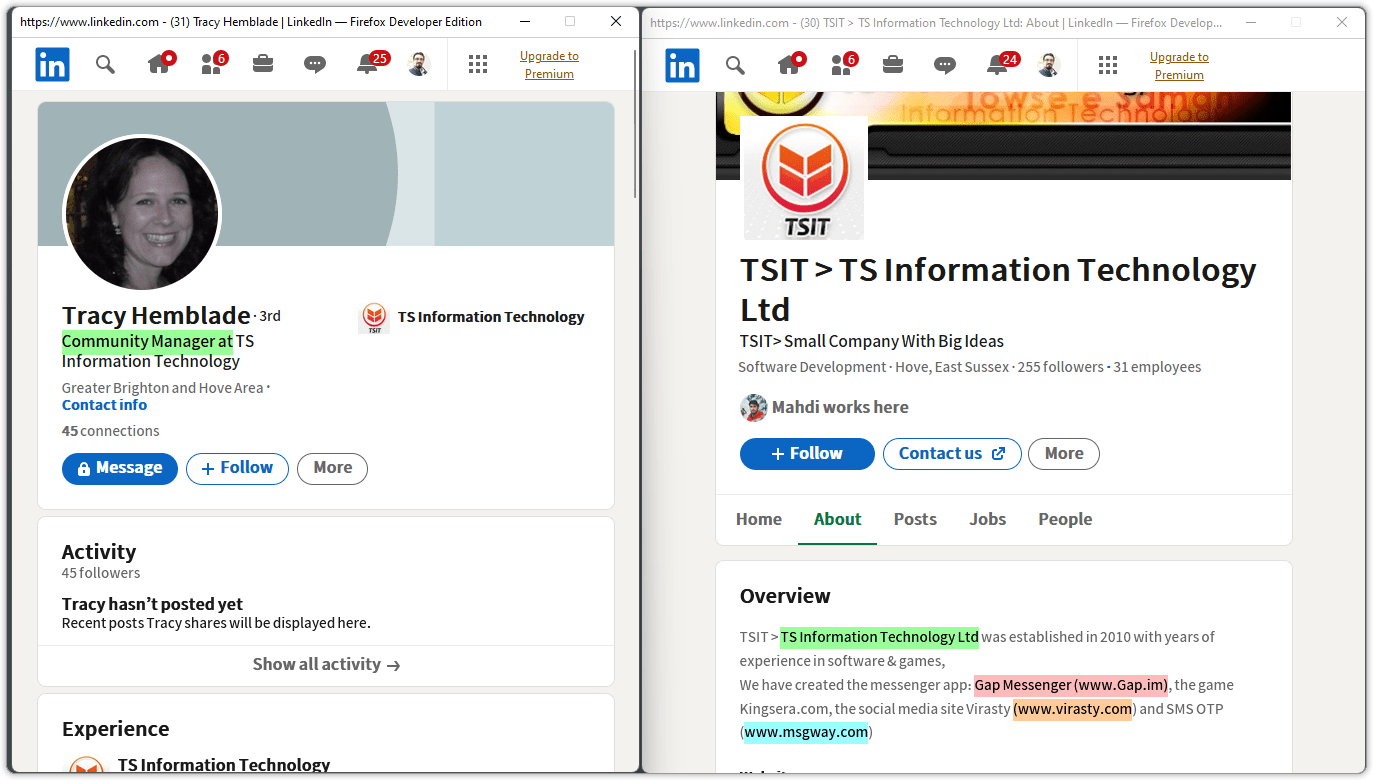Open profile avatar menu in left window
1373x780 pixels.
pyautogui.click(x=419, y=65)
